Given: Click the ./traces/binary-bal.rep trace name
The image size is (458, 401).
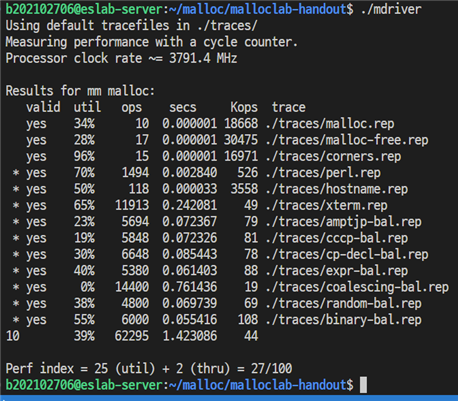Looking at the screenshot, I should 344,320.
